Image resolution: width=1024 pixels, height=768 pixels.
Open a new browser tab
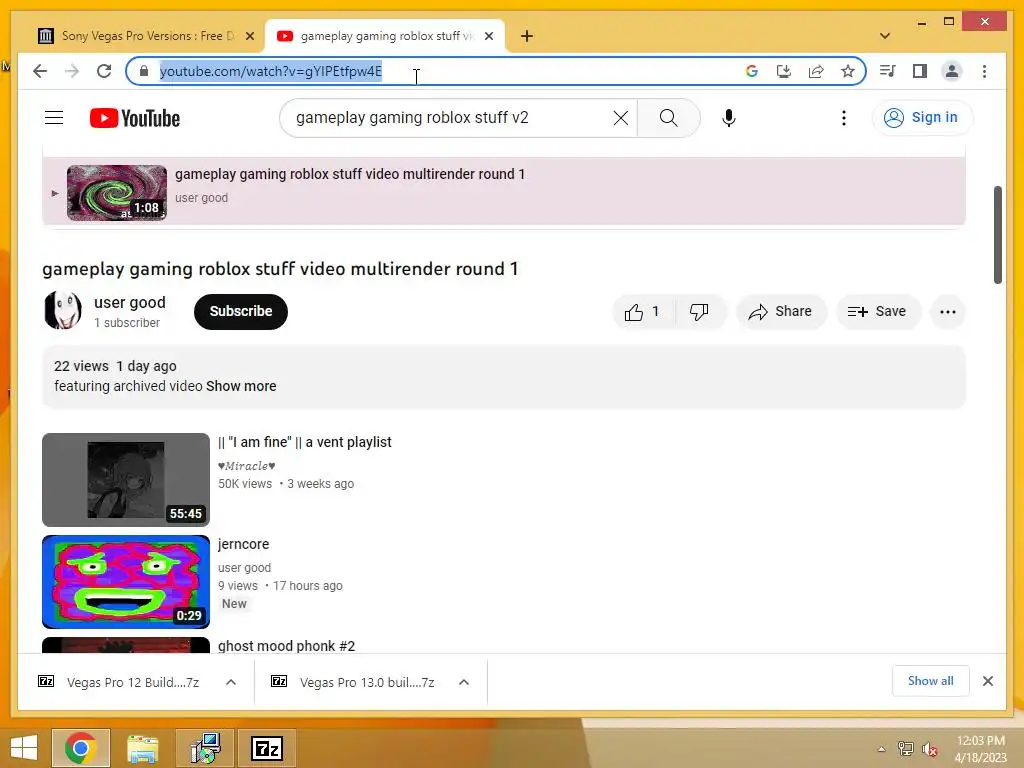point(527,36)
